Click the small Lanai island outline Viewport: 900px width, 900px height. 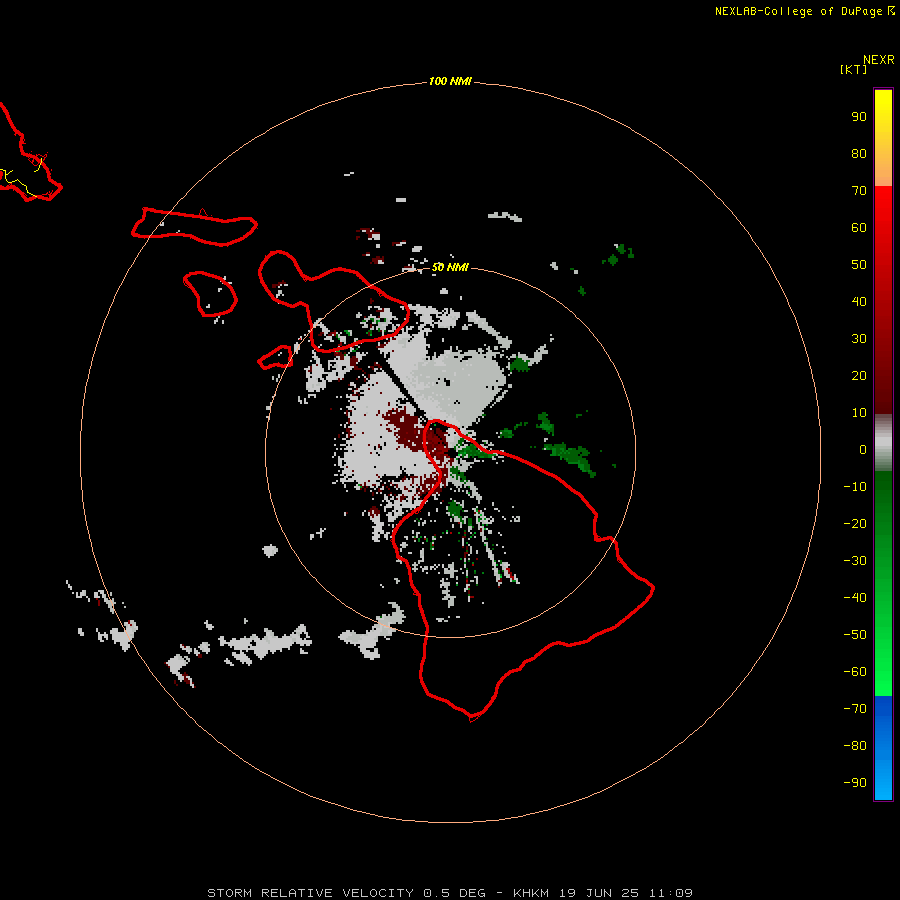point(210,294)
